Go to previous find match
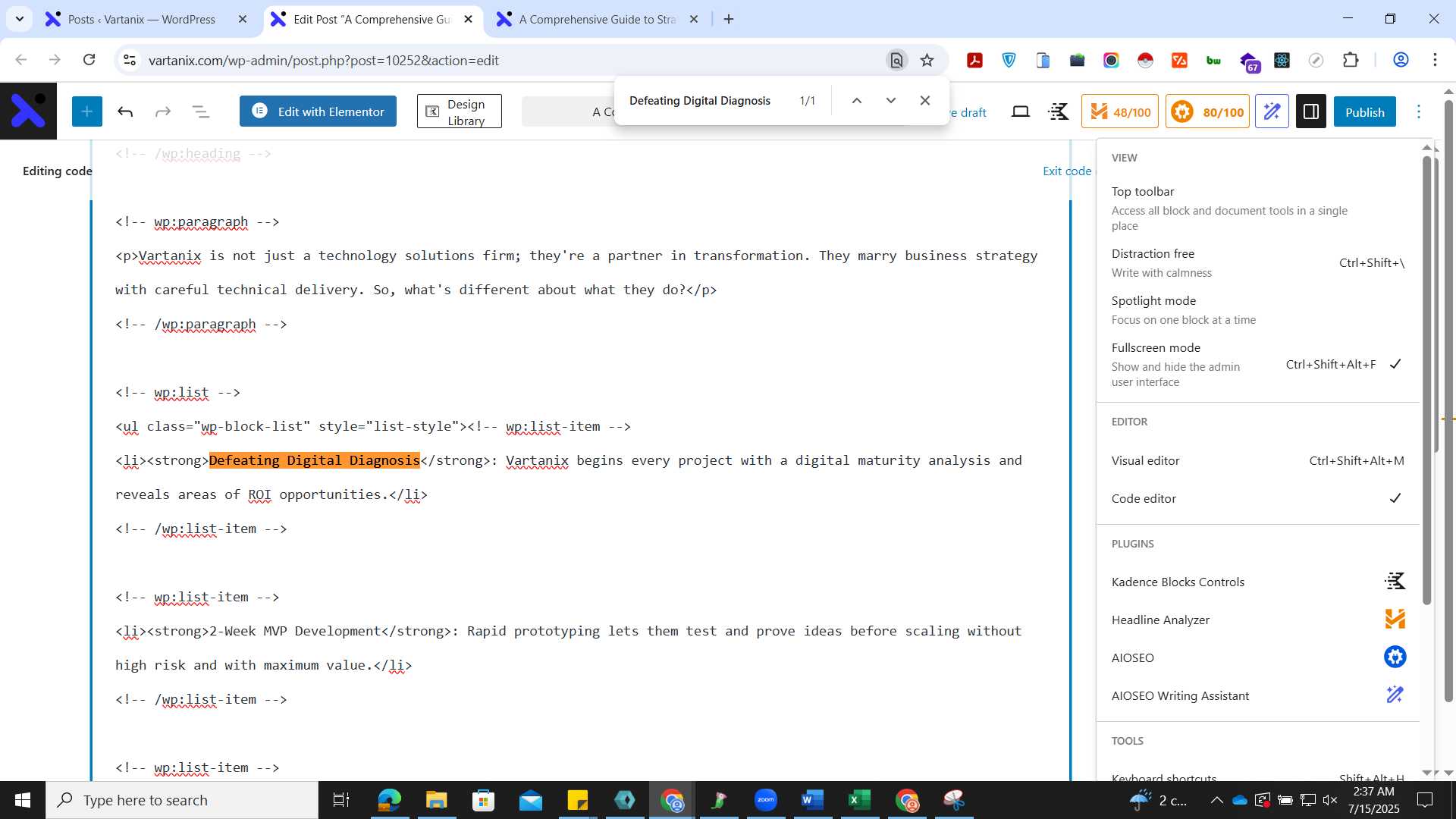The image size is (1456, 819). click(857, 100)
